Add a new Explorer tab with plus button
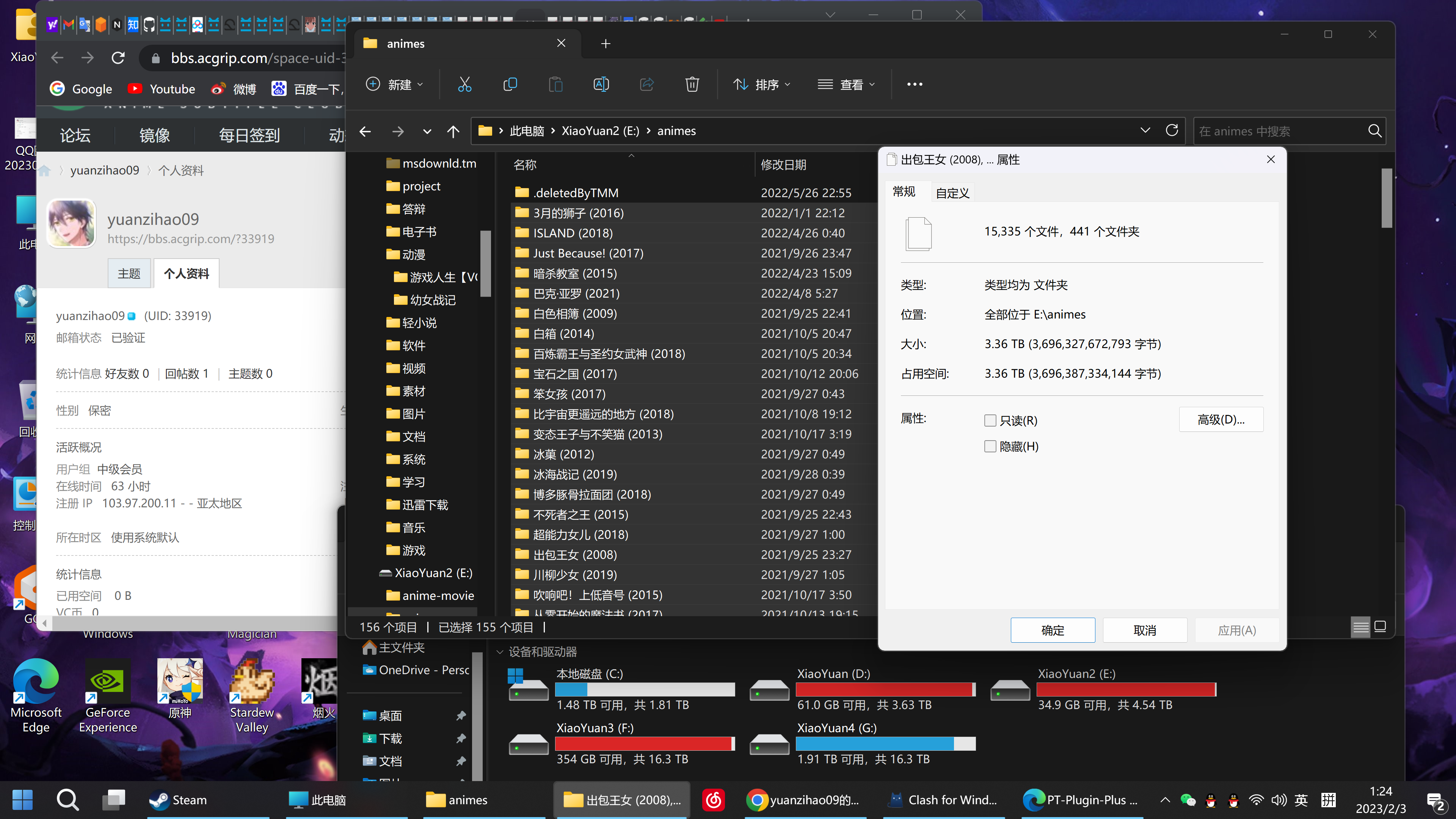 pos(606,44)
